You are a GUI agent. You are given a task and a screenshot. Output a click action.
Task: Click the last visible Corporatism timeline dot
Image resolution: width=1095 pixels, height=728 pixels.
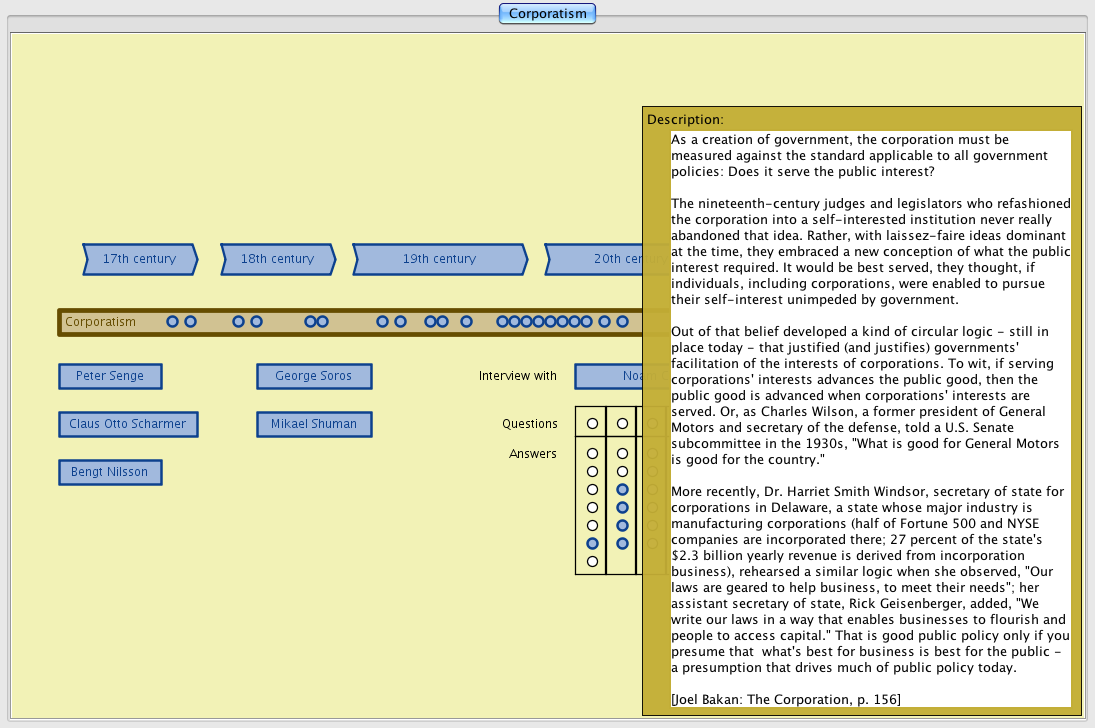(622, 322)
